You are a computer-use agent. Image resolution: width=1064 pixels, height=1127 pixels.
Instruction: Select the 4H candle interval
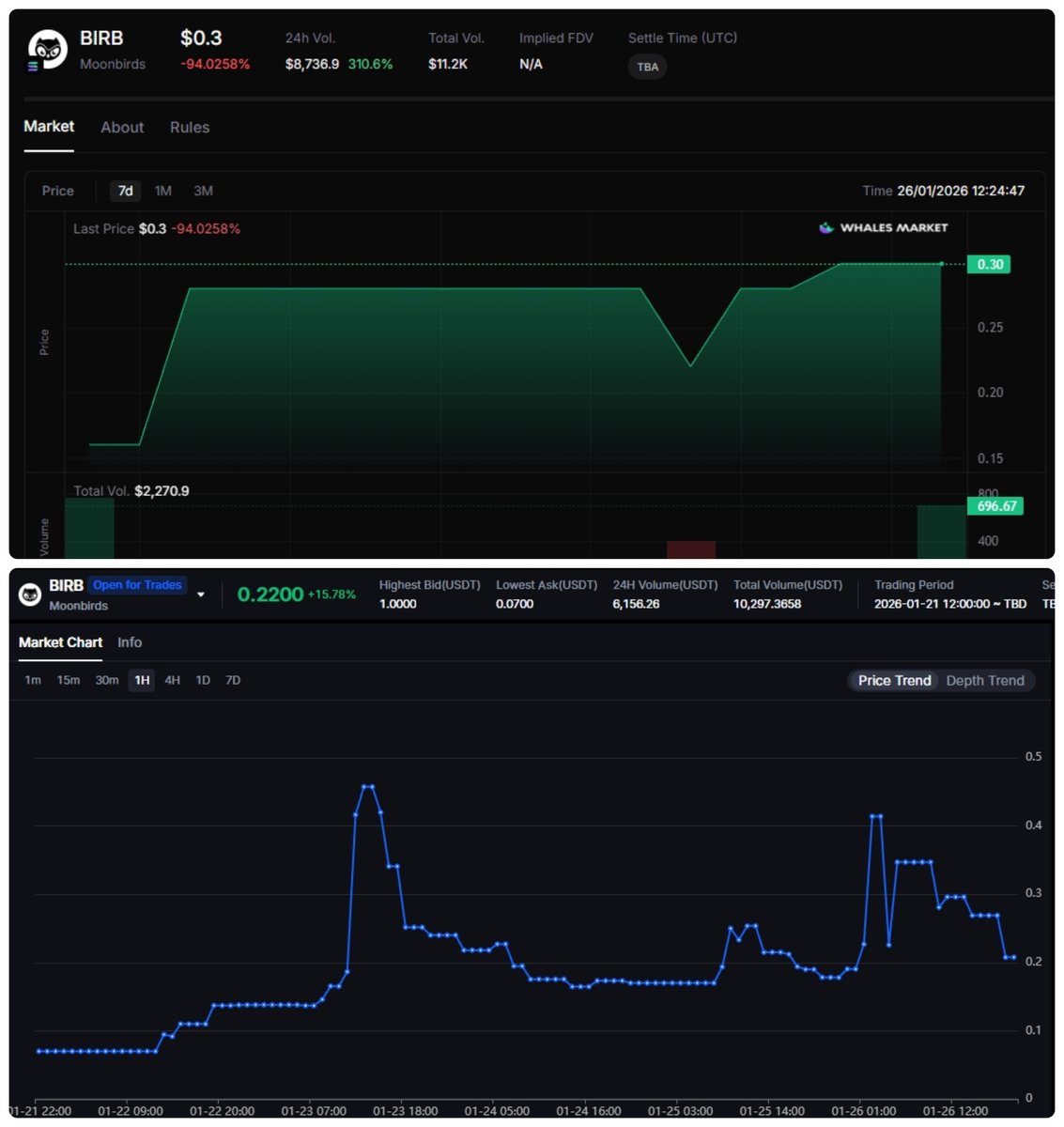click(x=172, y=680)
